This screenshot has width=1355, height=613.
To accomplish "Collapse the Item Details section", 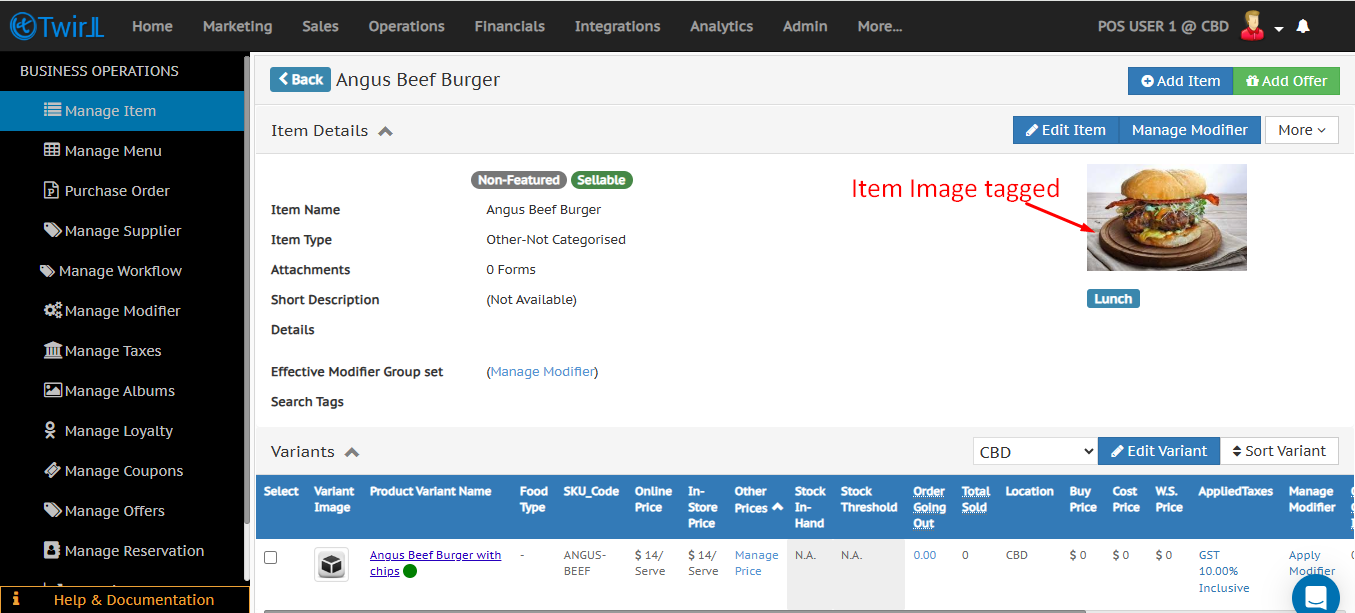I will (x=388, y=129).
